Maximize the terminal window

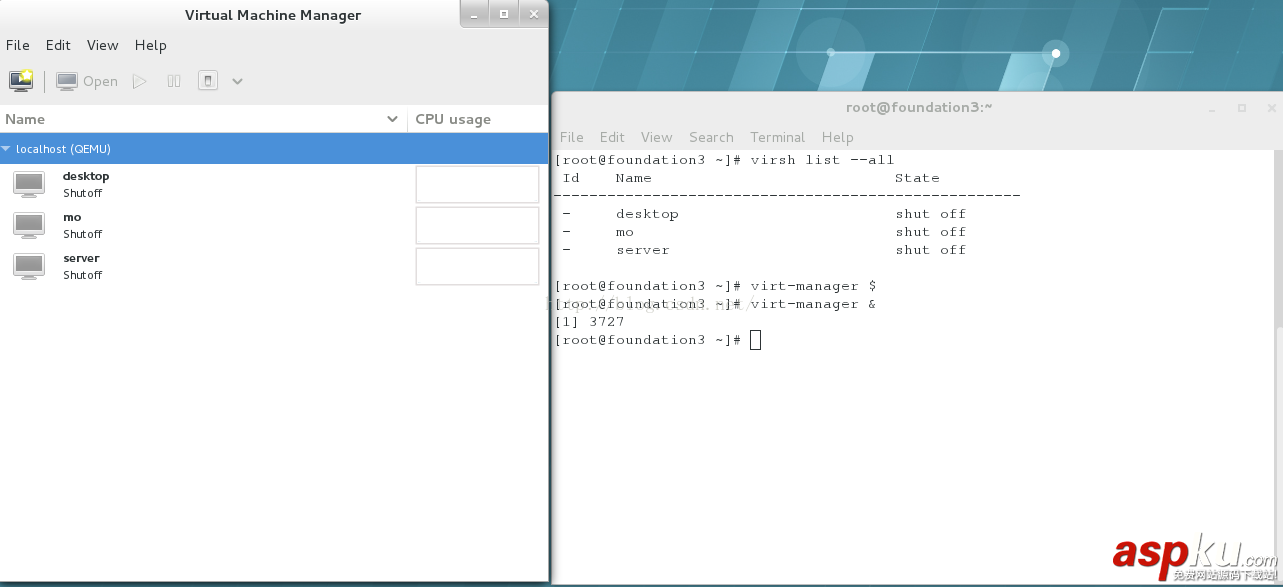[1242, 108]
